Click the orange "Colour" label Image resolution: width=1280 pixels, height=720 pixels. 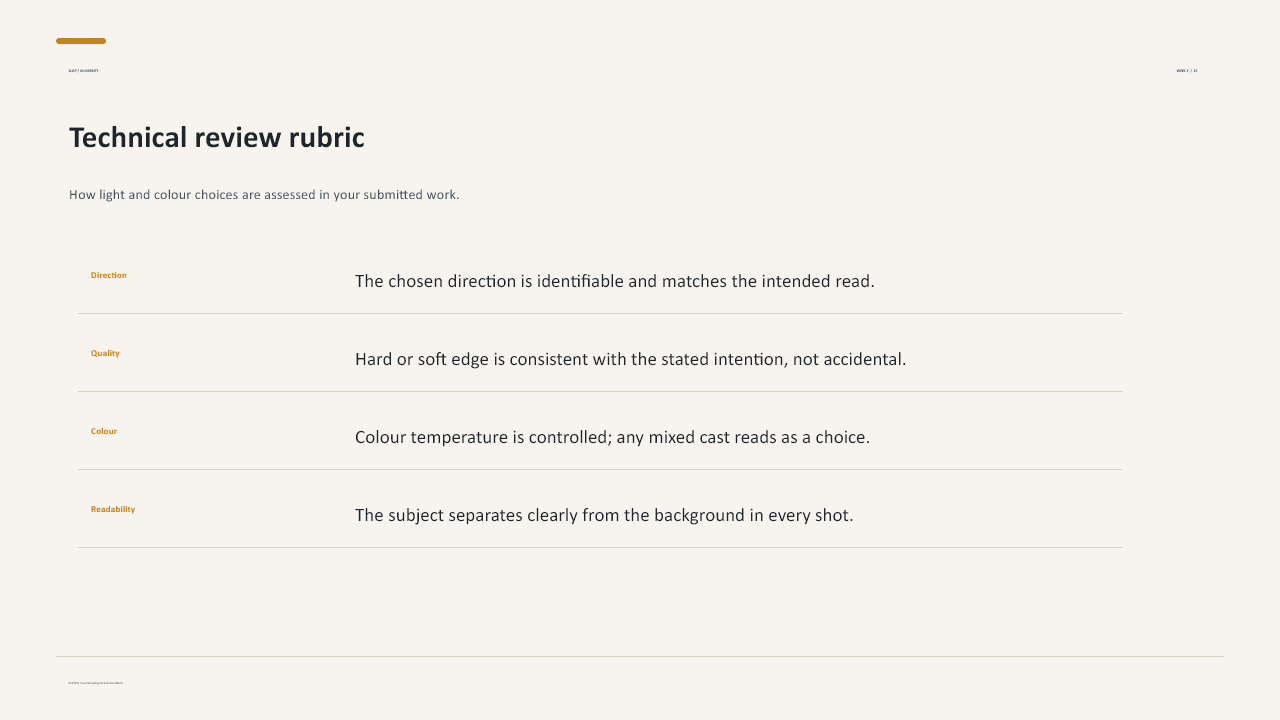104,431
